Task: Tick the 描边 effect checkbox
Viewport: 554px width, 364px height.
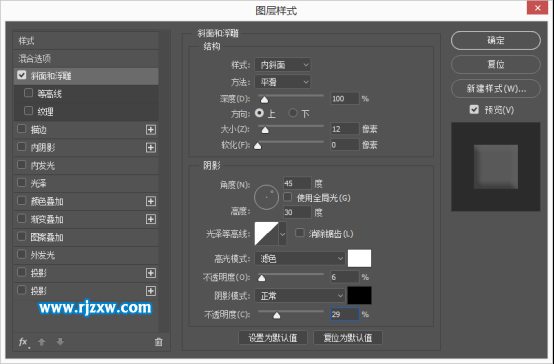Action: click(22, 129)
